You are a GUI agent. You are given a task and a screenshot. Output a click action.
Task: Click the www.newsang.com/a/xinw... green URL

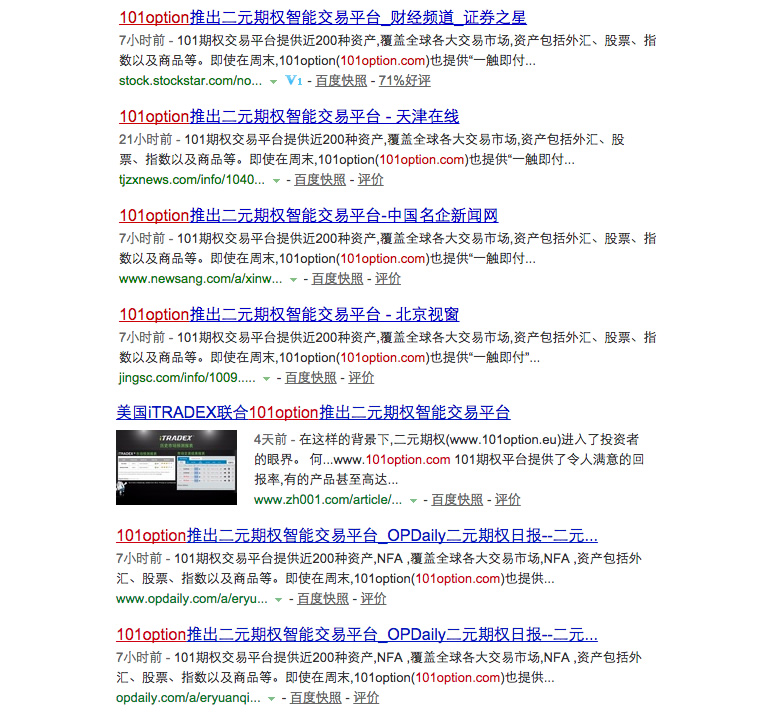tap(200, 279)
